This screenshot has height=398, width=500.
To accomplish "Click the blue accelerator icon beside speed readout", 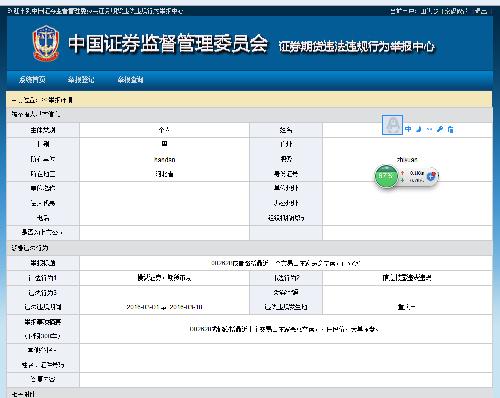I will [x=431, y=176].
